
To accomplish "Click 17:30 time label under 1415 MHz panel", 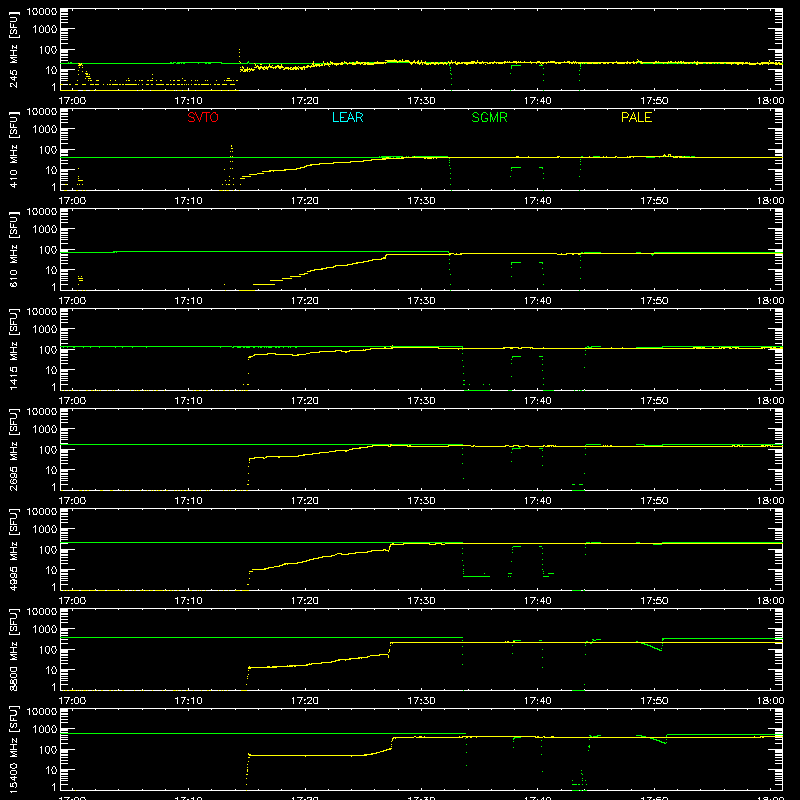I will click(421, 401).
